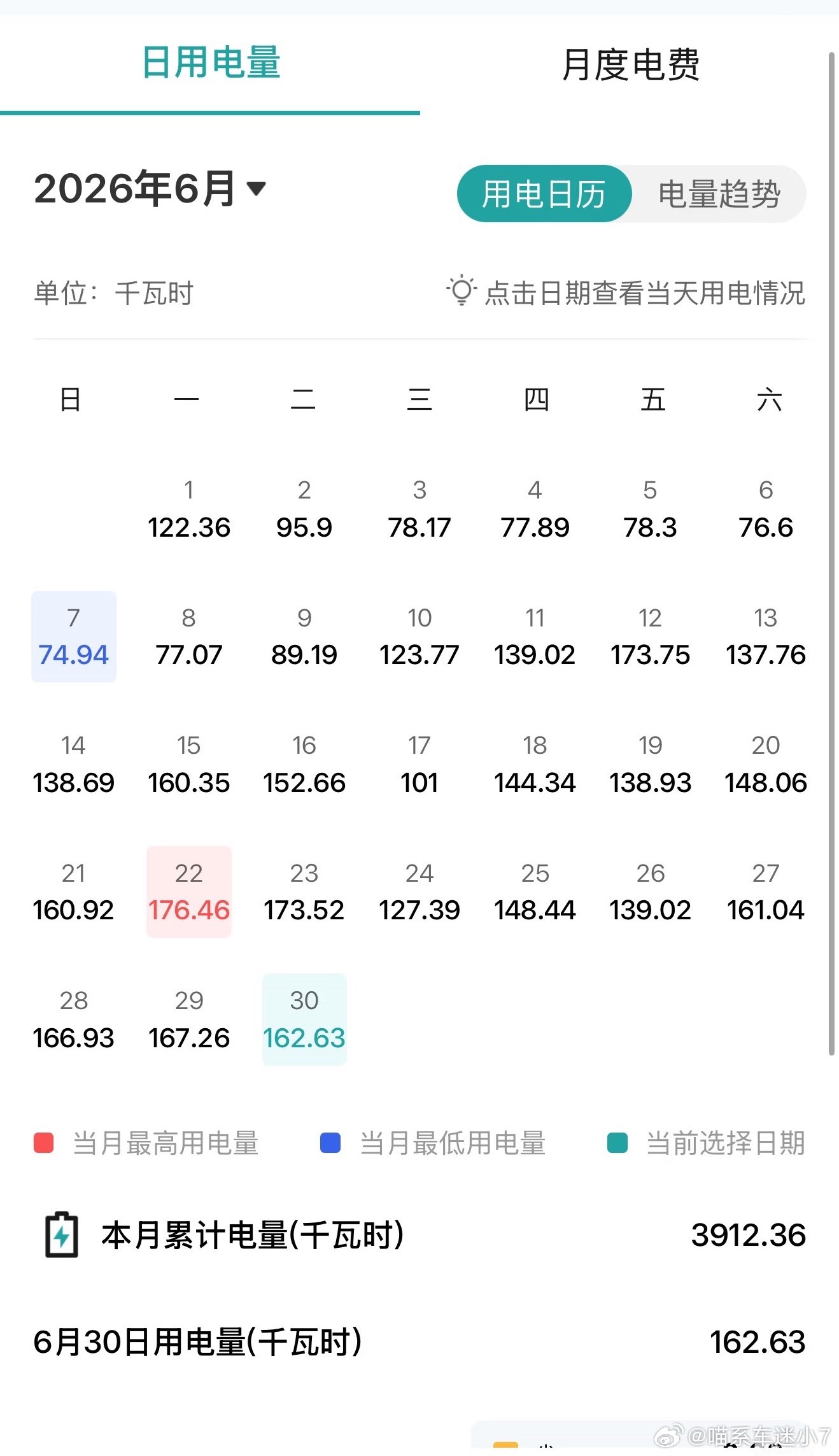Select June 22 with highest usage 176.46

tap(189, 891)
